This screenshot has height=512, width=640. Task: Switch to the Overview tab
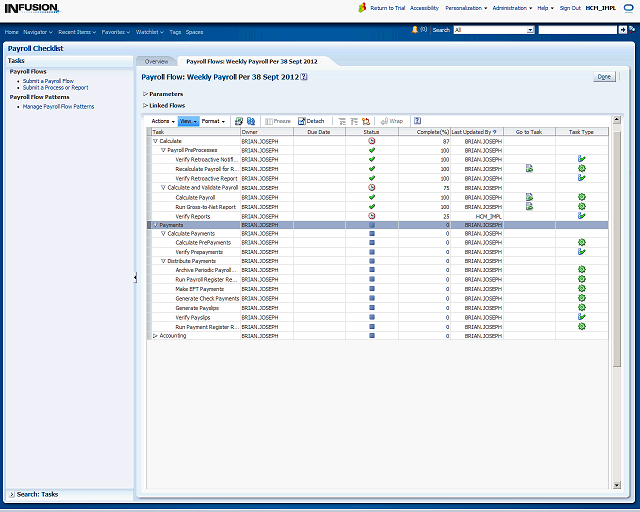coord(157,61)
